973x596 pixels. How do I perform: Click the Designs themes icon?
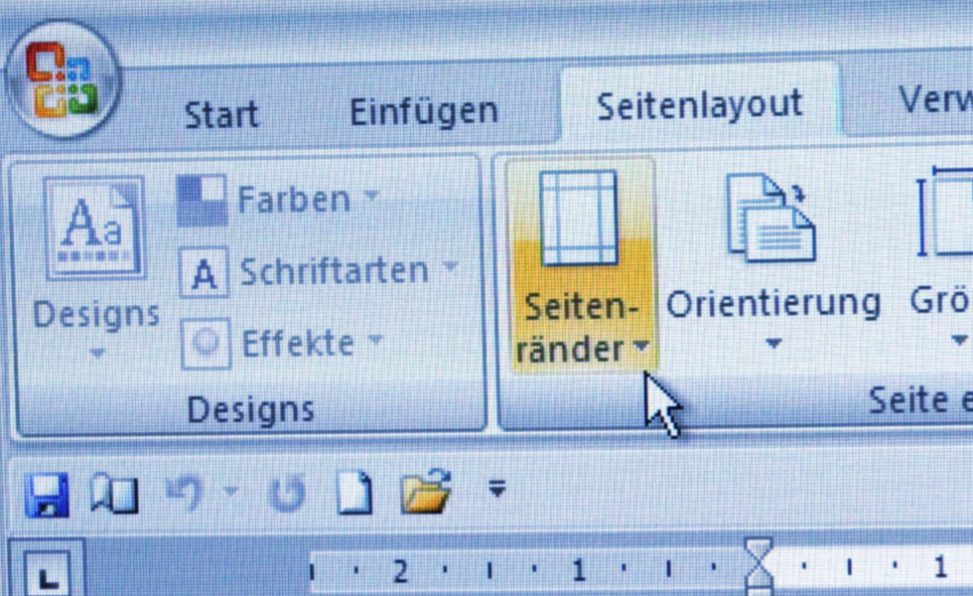pyautogui.click(x=94, y=228)
